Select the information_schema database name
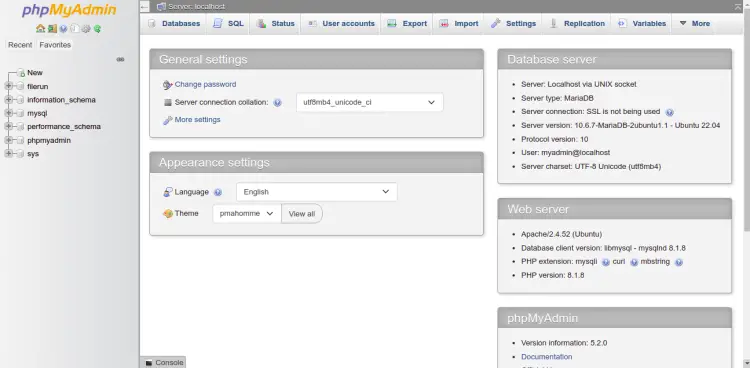Viewport: 750px width, 368px height. pos(61,100)
